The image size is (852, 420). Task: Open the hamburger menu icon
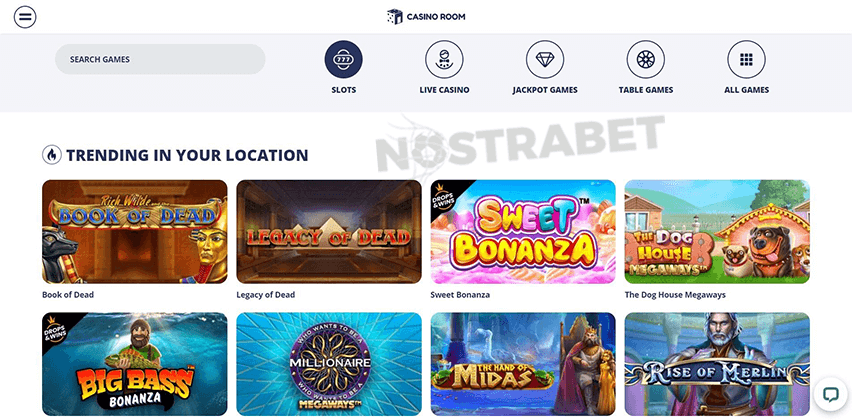[x=25, y=17]
